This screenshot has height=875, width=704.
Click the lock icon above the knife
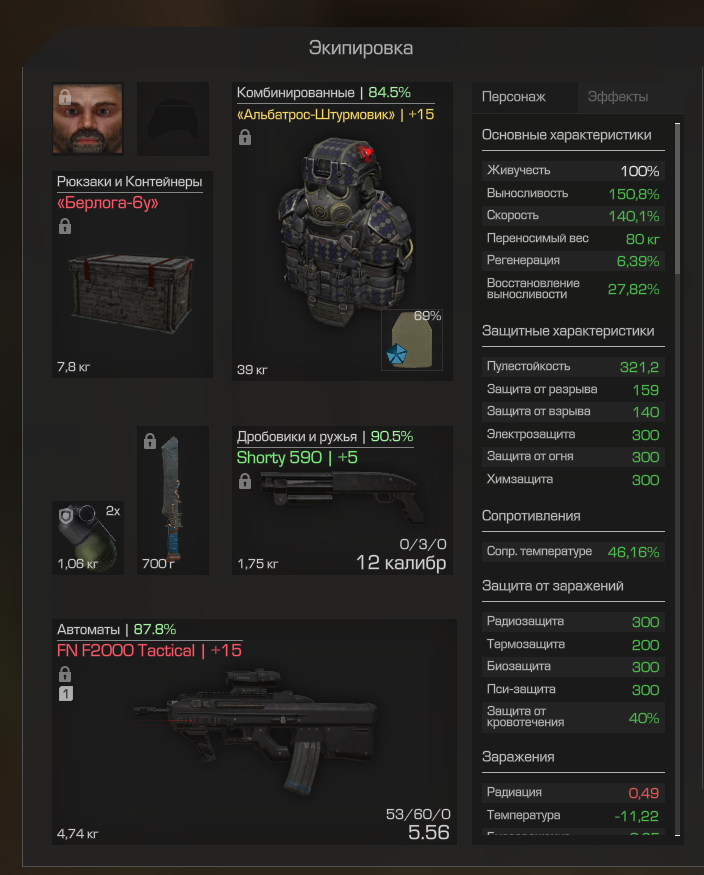150,441
